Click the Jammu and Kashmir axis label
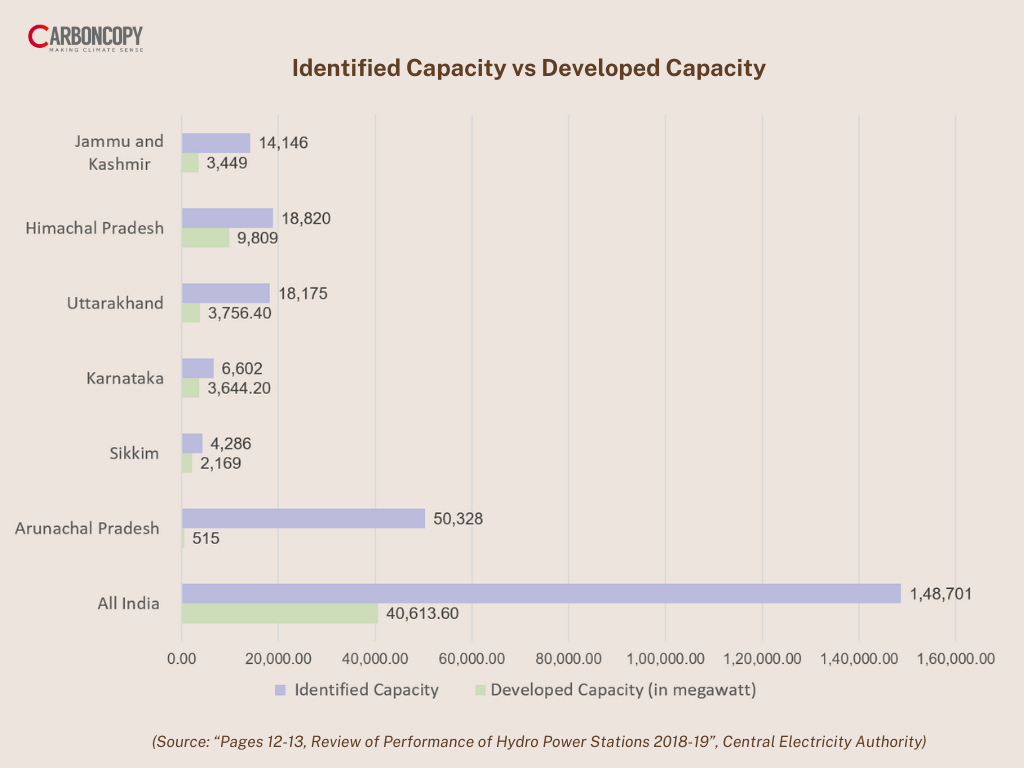Screen dimensions: 1024x768 119,152
